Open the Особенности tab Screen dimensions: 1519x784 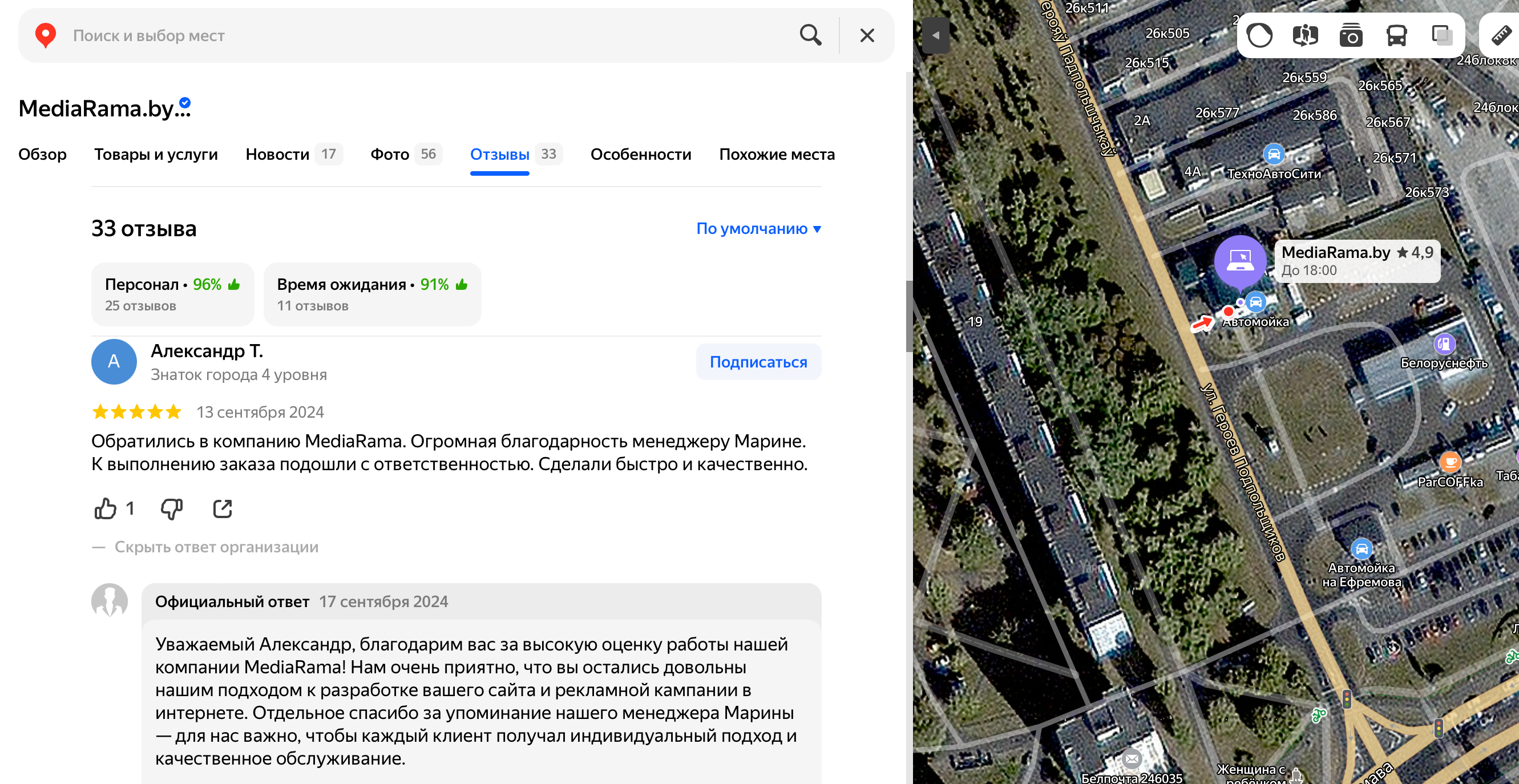640,155
